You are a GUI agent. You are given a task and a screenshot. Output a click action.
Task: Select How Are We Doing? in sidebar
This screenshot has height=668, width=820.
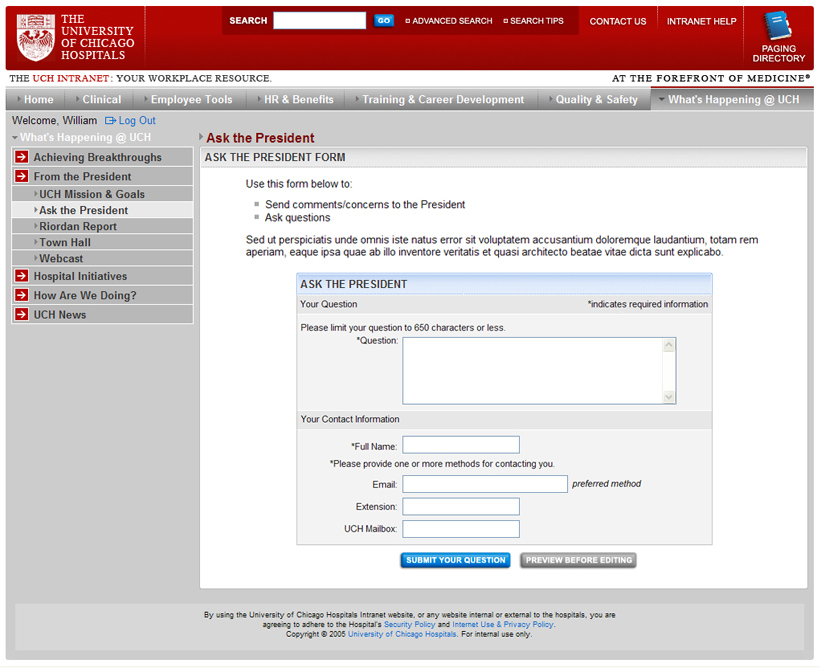coord(102,295)
